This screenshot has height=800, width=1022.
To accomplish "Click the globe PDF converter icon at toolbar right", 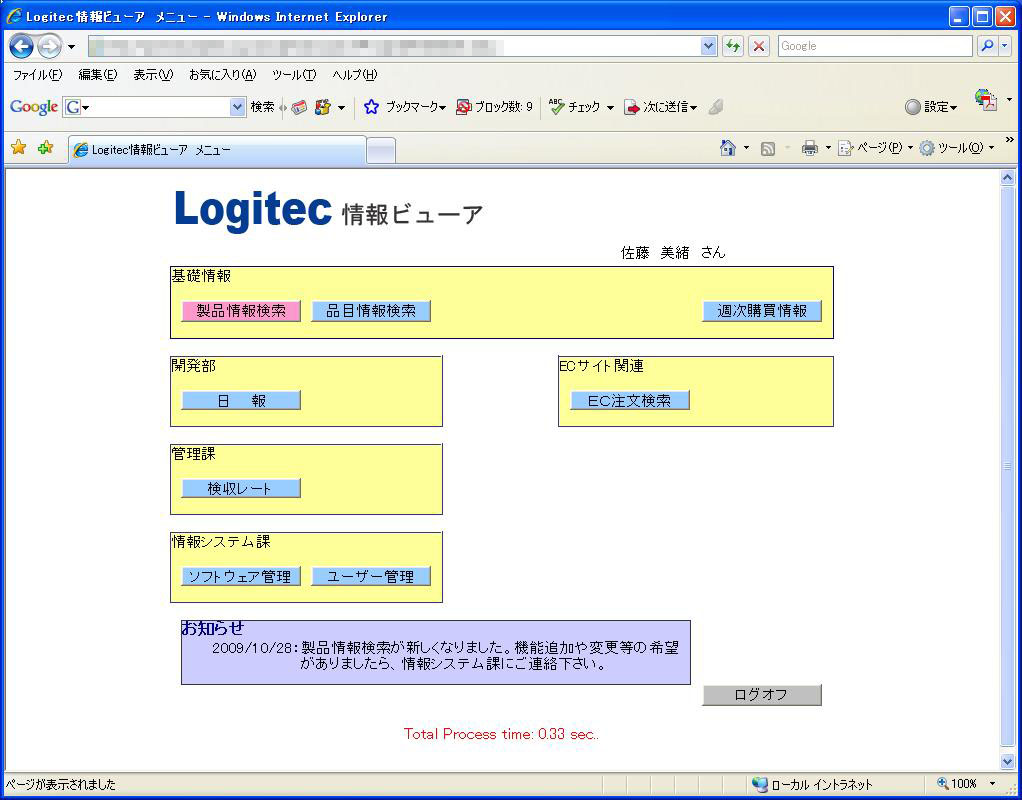I will tap(986, 100).
